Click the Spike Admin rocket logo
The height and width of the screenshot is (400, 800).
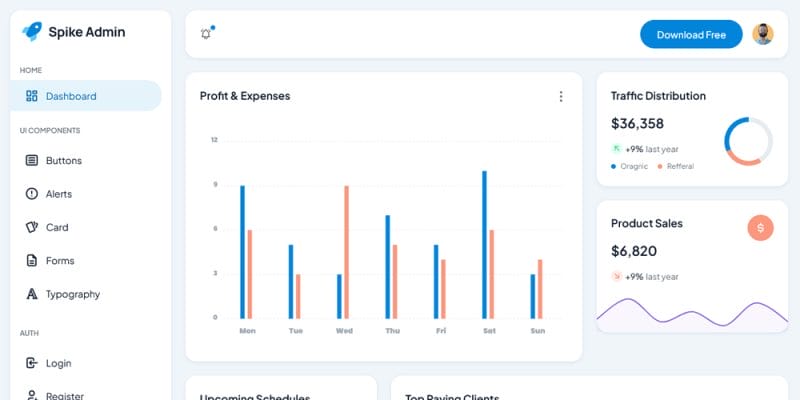(32, 32)
